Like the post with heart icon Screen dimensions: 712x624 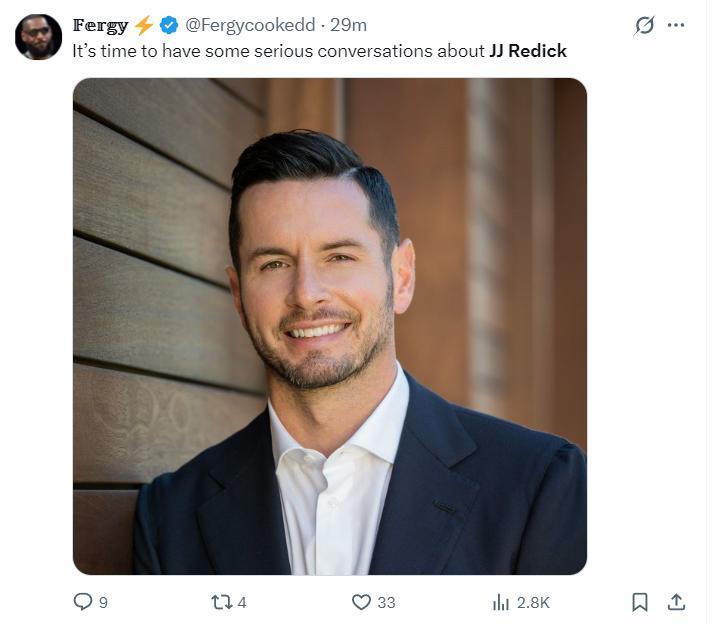click(x=361, y=602)
